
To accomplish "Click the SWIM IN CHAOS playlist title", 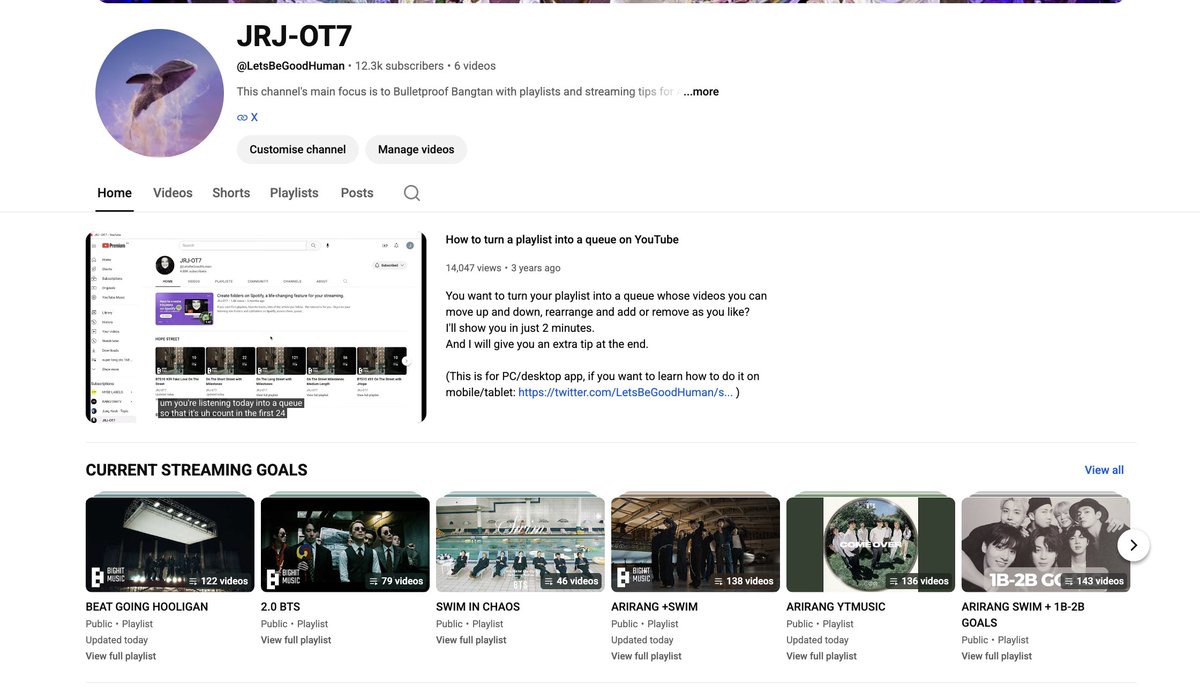I will 478,607.
